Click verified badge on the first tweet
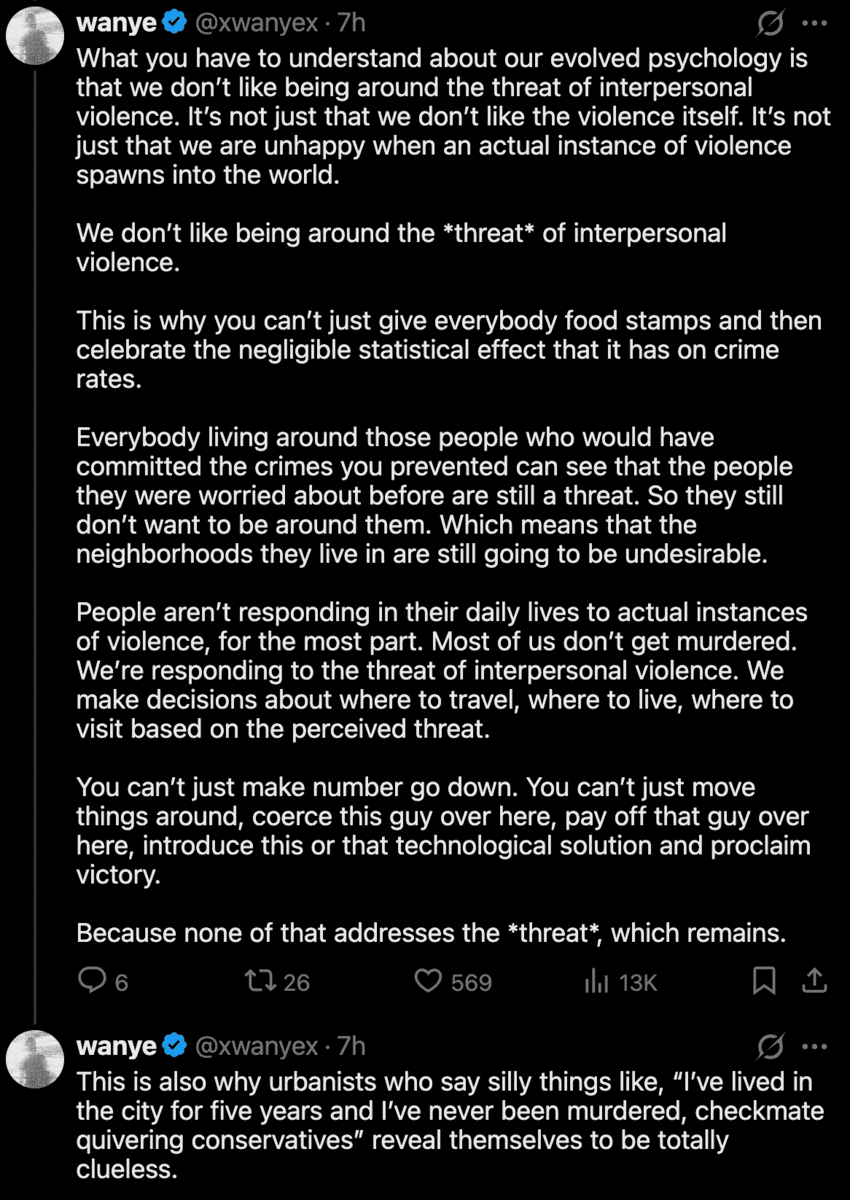Screen dimensions: 850x1200 pyautogui.click(x=174, y=22)
